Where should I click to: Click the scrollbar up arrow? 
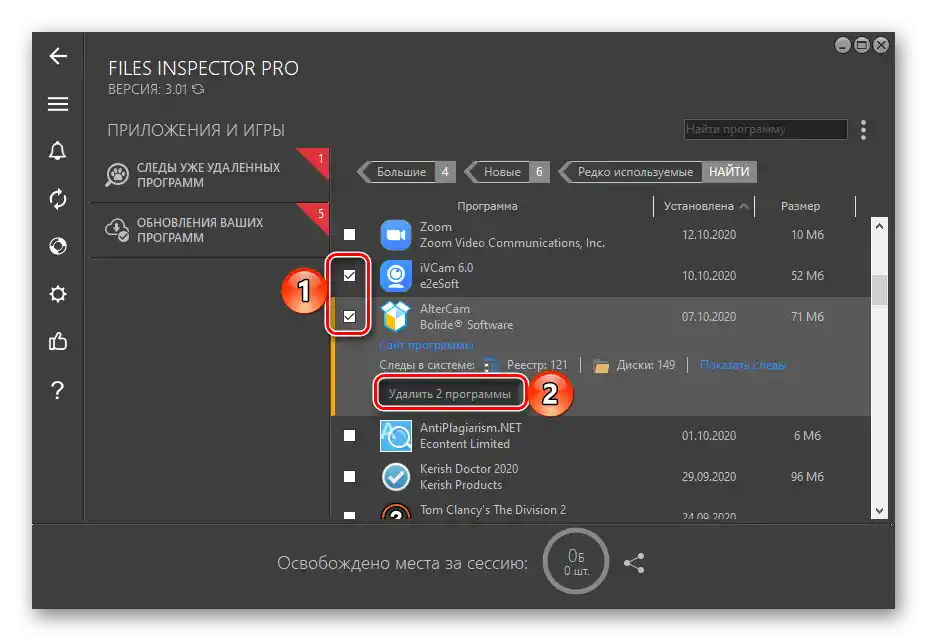[x=879, y=226]
